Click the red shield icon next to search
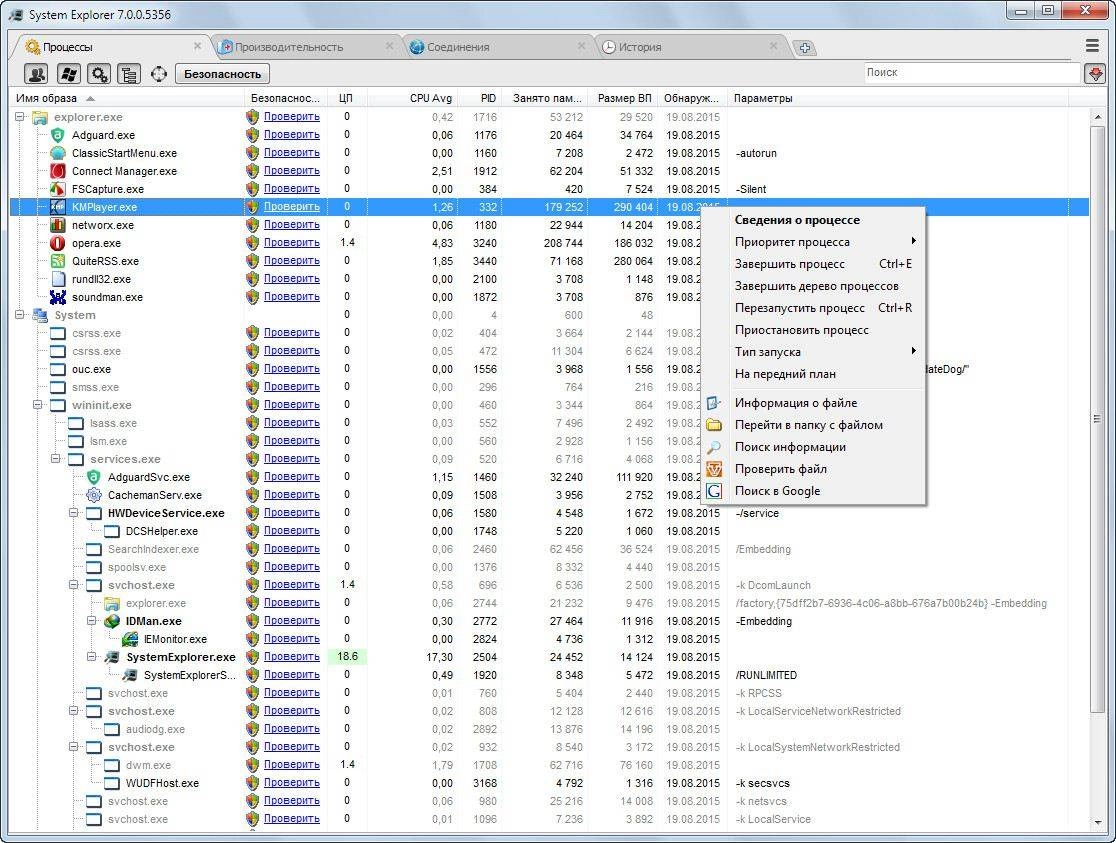 click(1095, 73)
